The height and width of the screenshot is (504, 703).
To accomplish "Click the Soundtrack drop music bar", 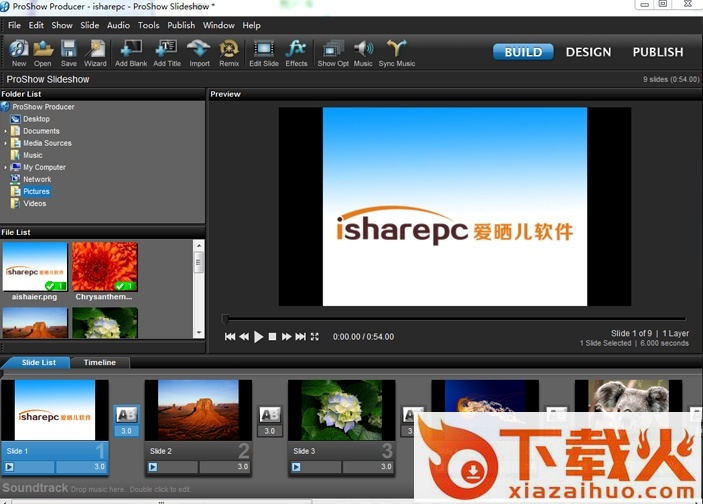I will coord(206,488).
